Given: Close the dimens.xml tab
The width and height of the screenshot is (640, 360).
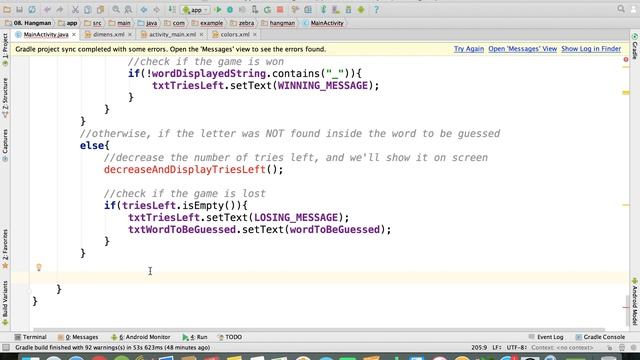Looking at the screenshot, I should (x=130, y=35).
